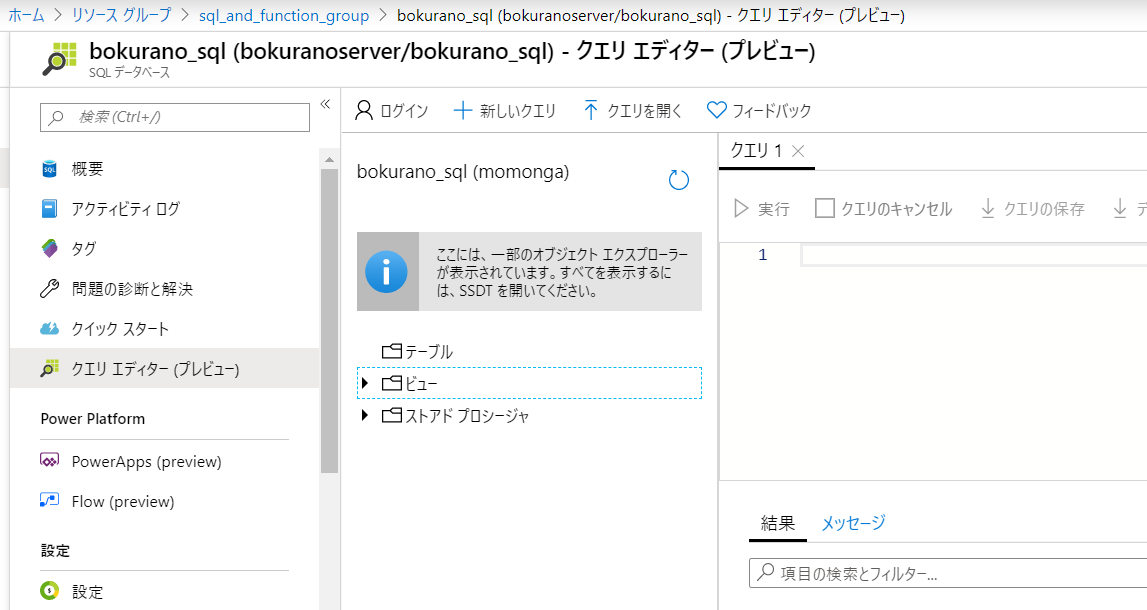1147x610 pixels.
Task: Click inside the 項目の検索とフィルター field
Action: [900, 572]
